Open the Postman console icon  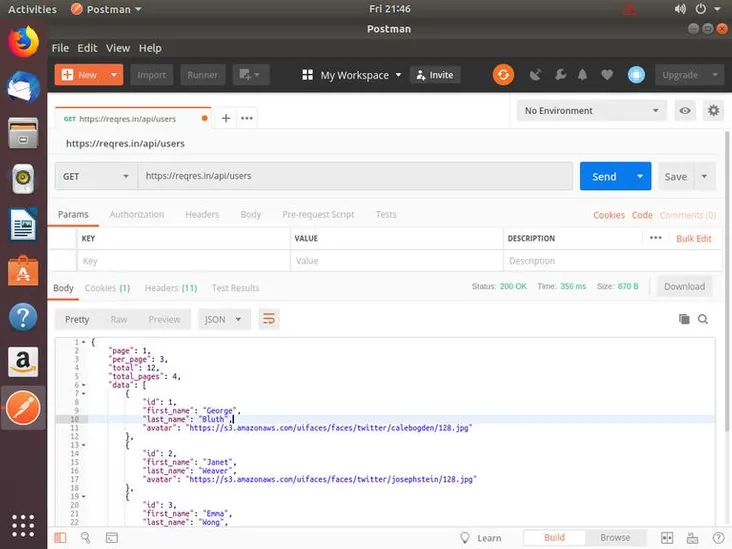coord(112,538)
